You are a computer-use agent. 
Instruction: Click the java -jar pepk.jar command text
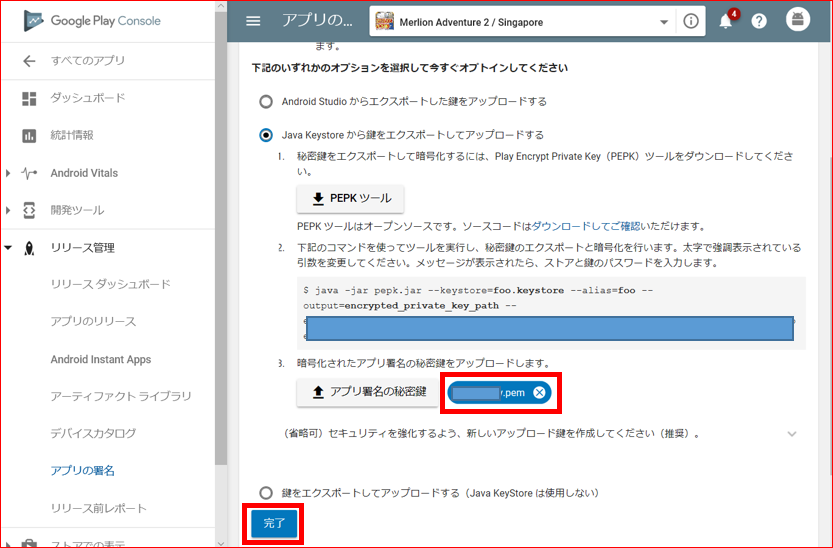[478, 298]
